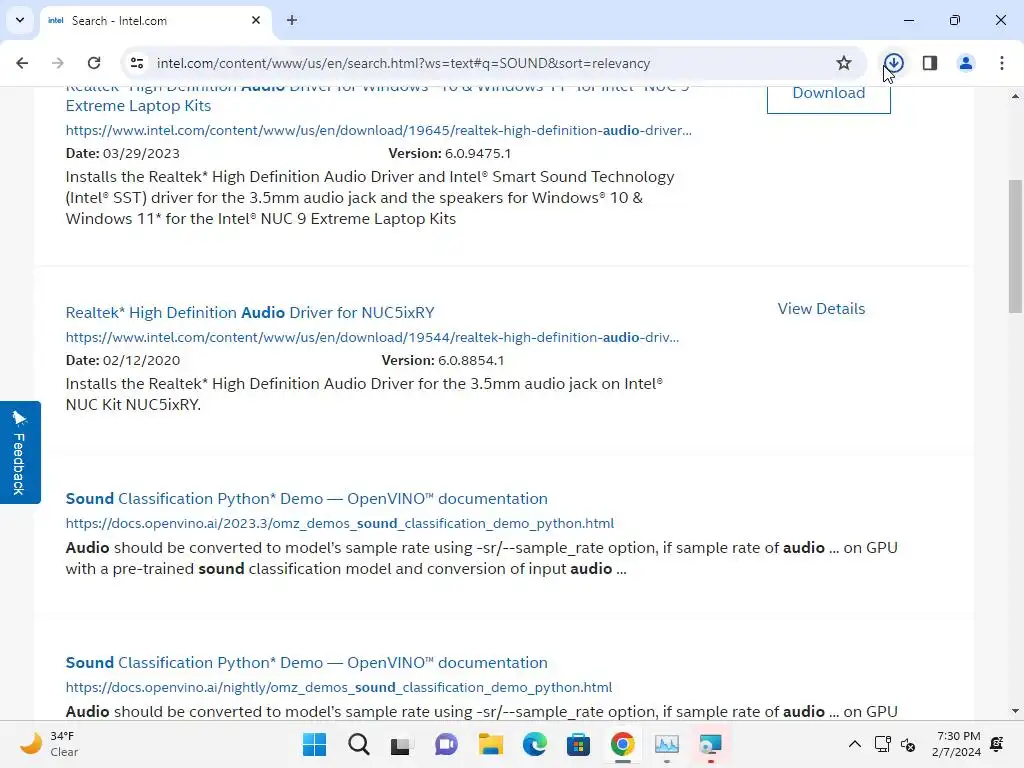Click the forward navigation arrow

57,63
